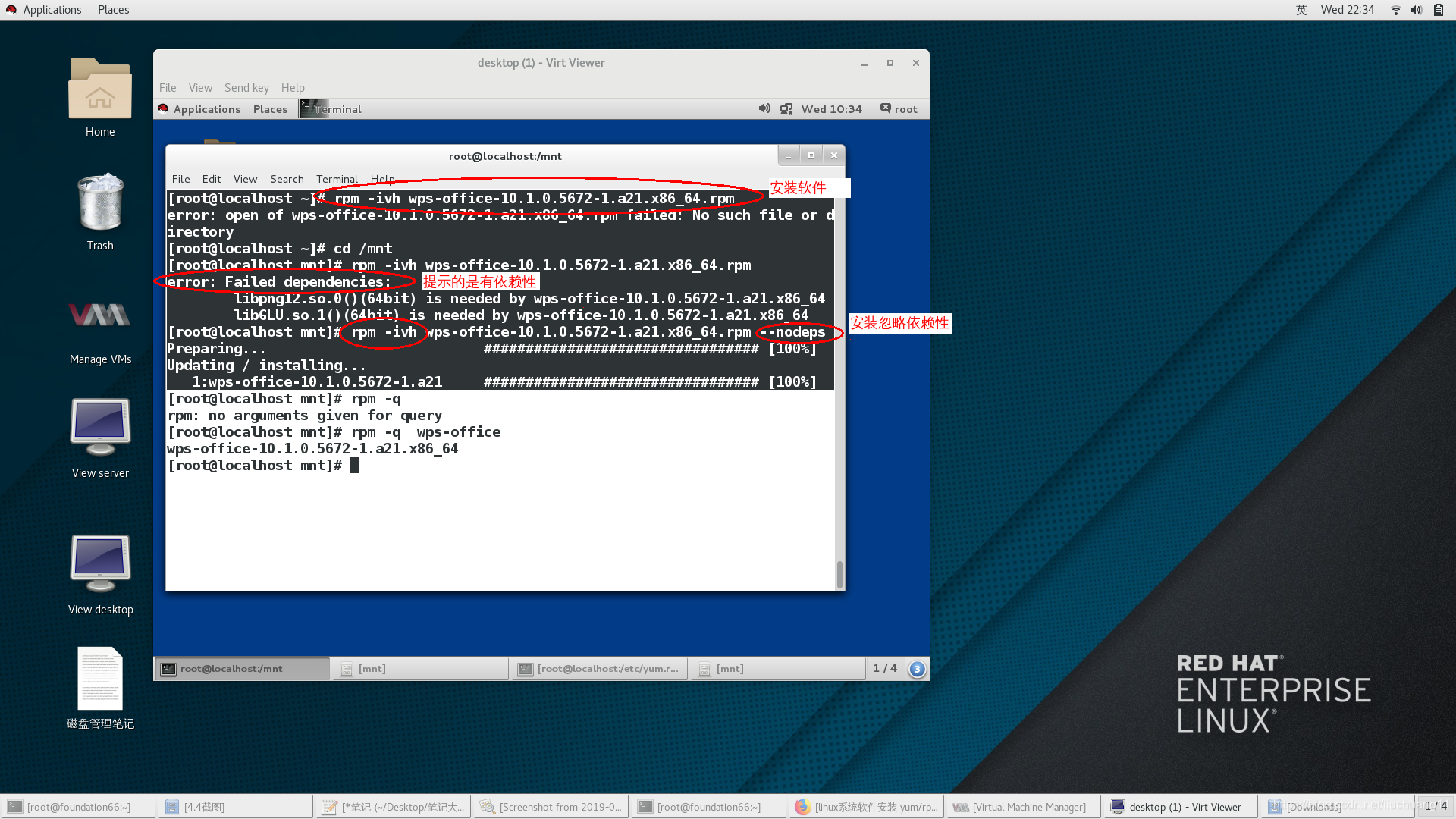The image size is (1456, 819).
Task: Open terminal File menu
Action: coord(180,179)
